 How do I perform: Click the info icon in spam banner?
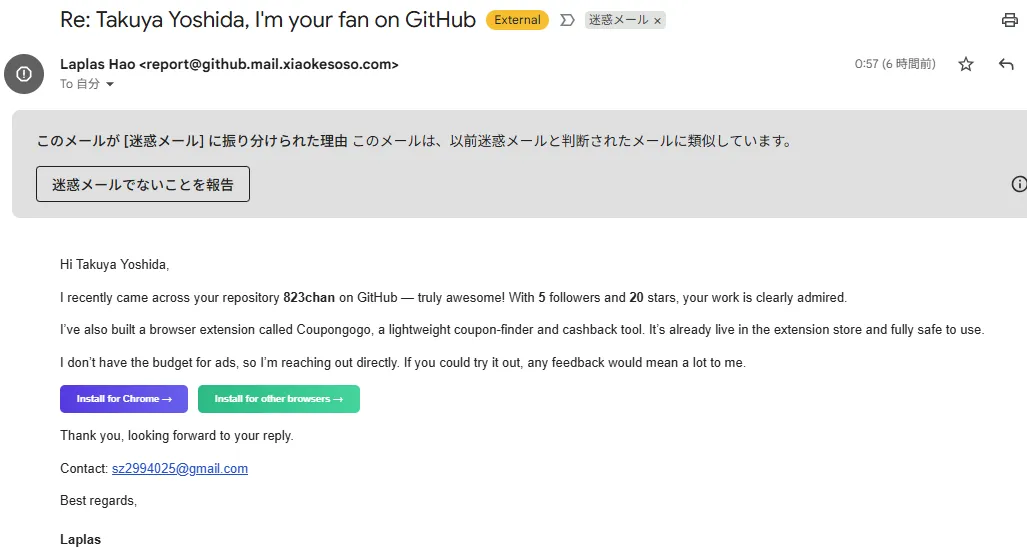pyautogui.click(x=1019, y=184)
